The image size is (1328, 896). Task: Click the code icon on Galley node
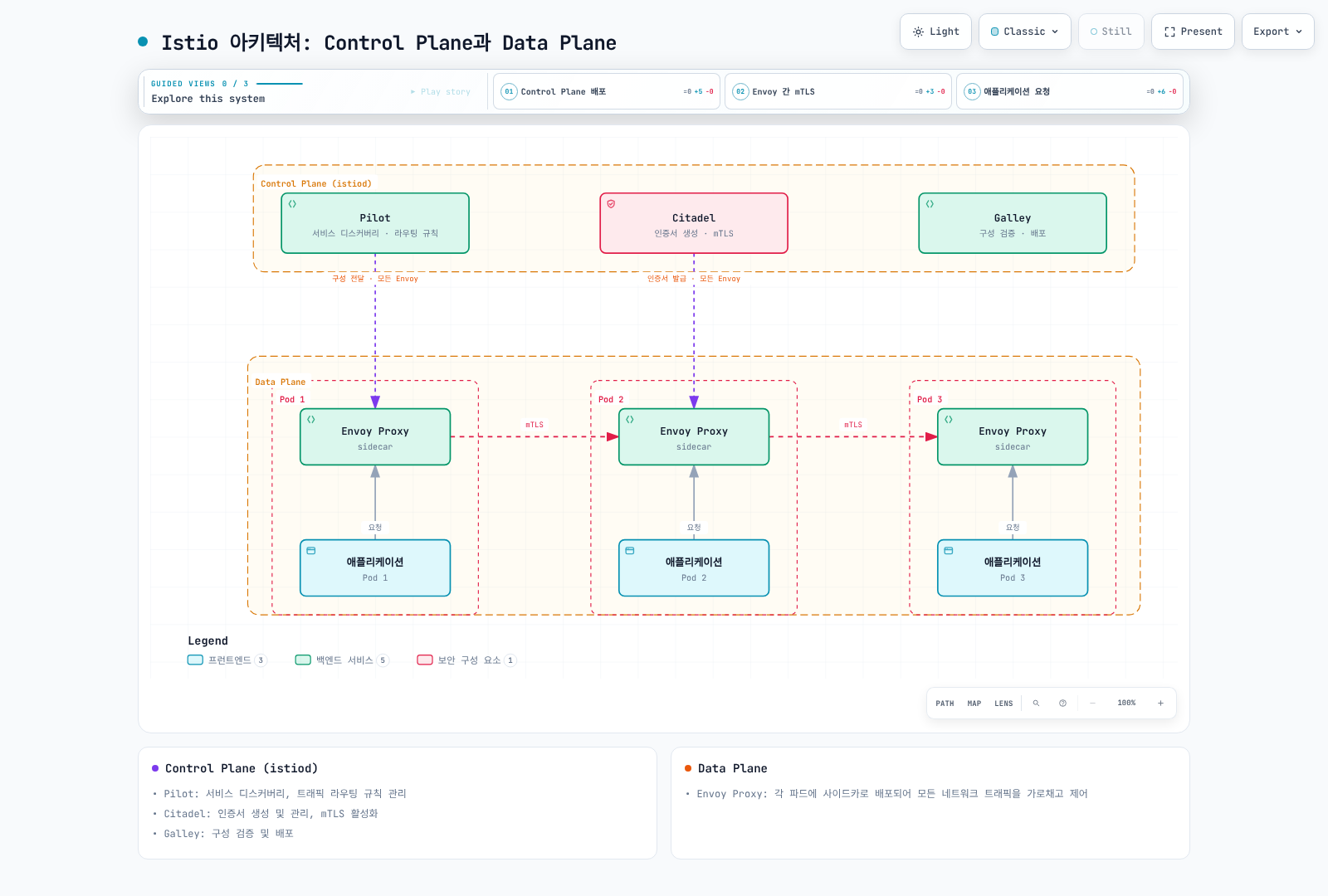930,204
